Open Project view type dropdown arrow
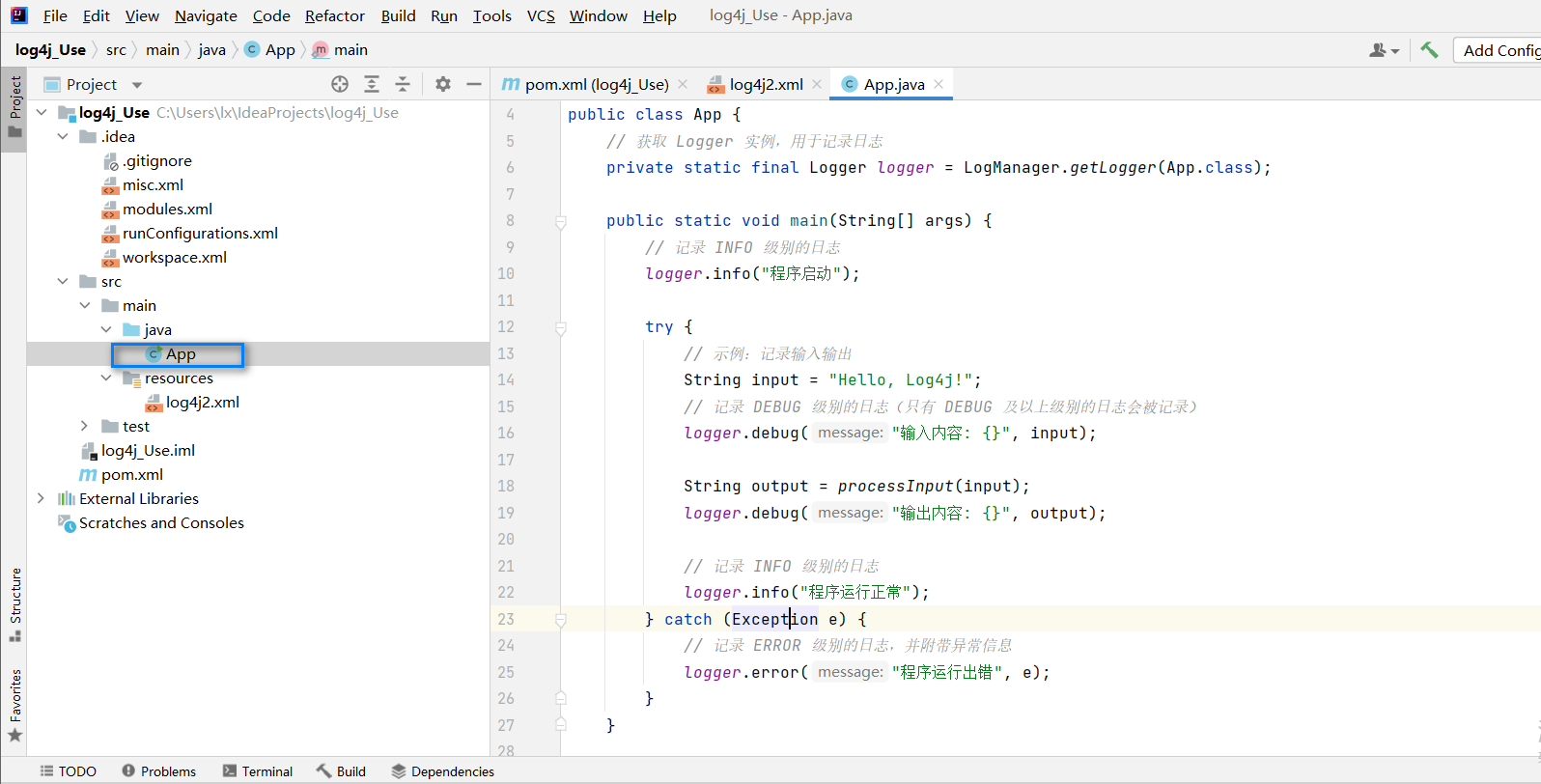The height and width of the screenshot is (784, 1541). coord(137,85)
